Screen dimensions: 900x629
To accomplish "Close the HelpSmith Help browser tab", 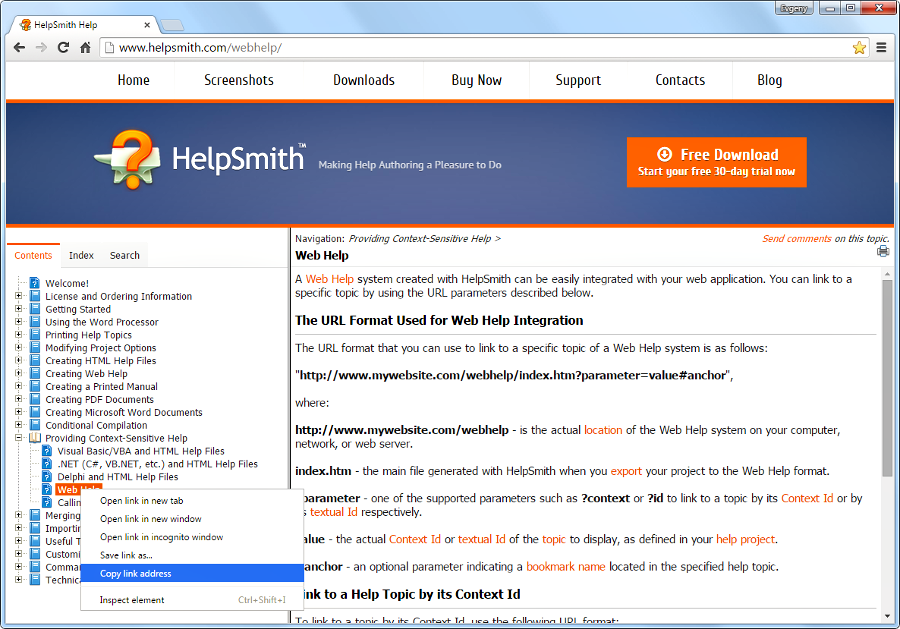I will click(x=147, y=25).
